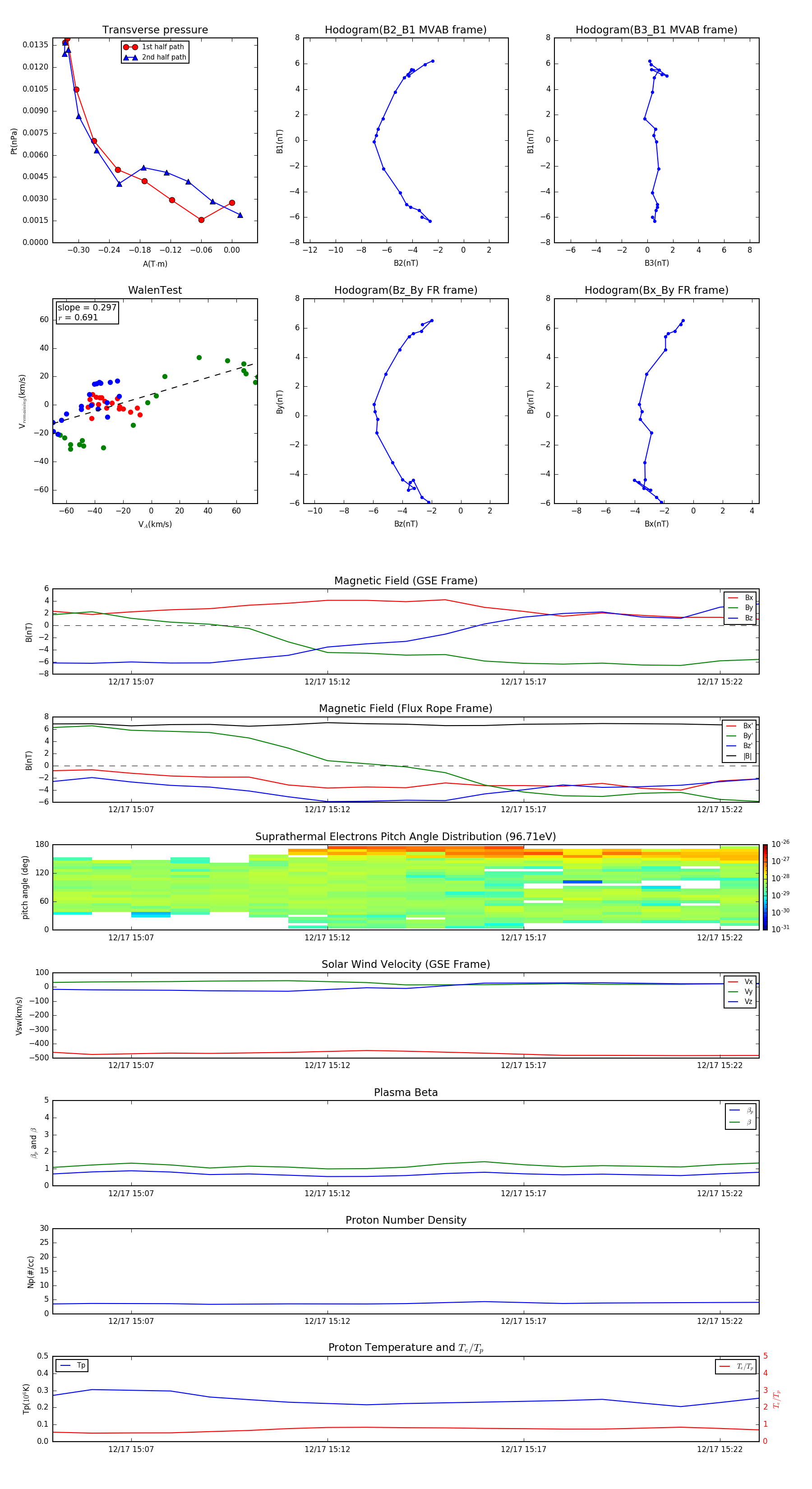The height and width of the screenshot is (1489, 812).
Task: Click the 'WalenTest' plot title
Action: [x=155, y=290]
